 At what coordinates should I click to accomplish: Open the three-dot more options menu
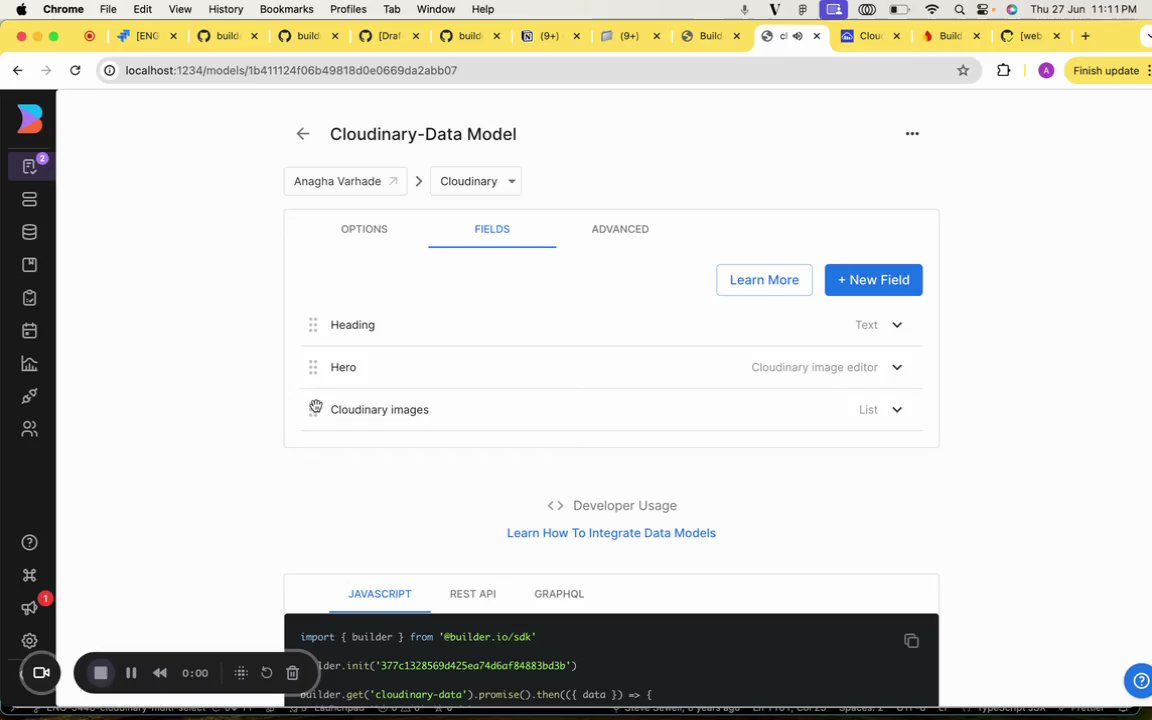coord(912,133)
